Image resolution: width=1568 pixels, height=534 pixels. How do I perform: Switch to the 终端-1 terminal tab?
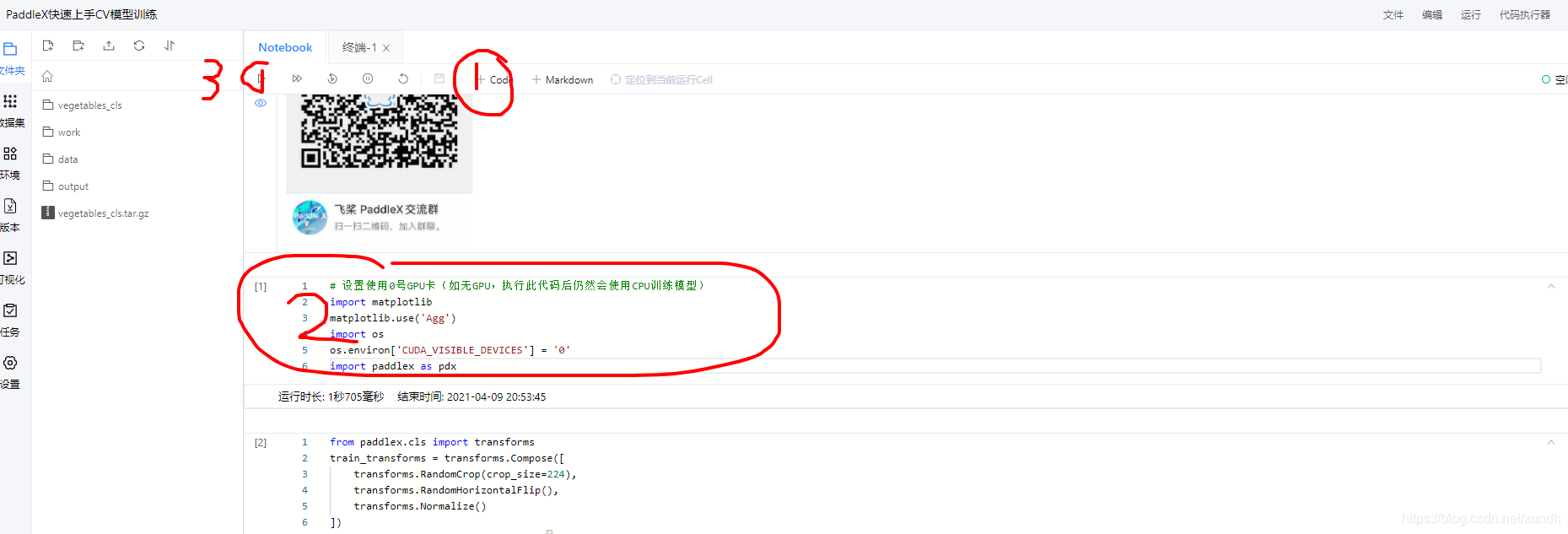pos(359,47)
